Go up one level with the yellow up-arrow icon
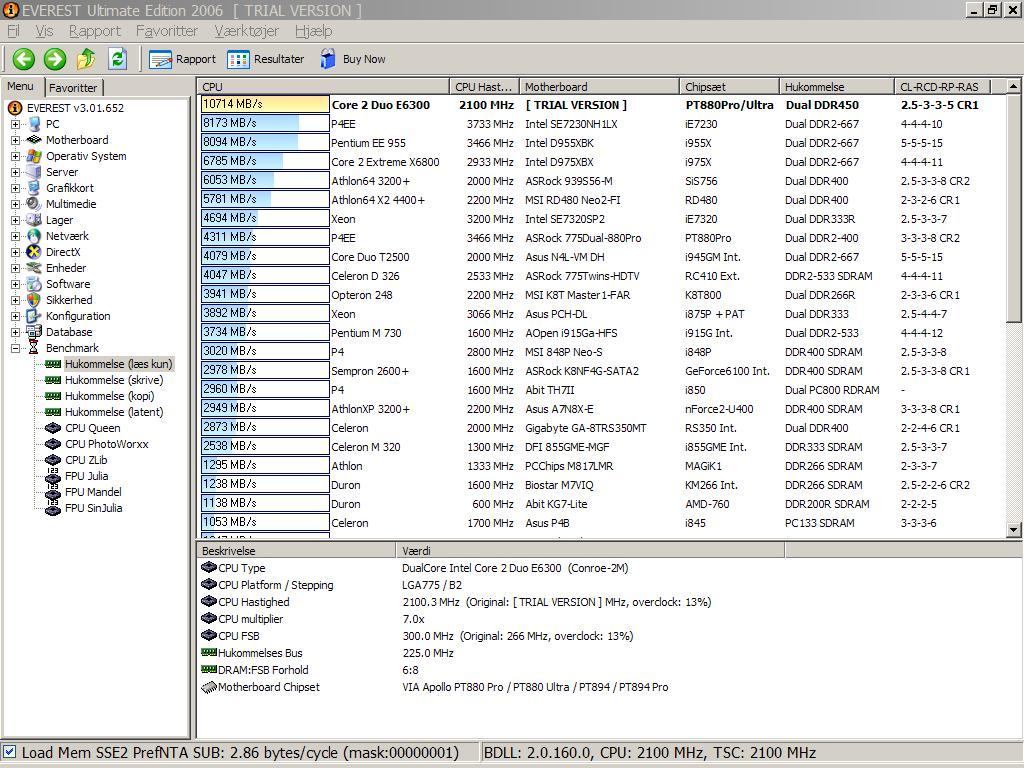Image resolution: width=1024 pixels, height=768 pixels. click(x=86, y=59)
